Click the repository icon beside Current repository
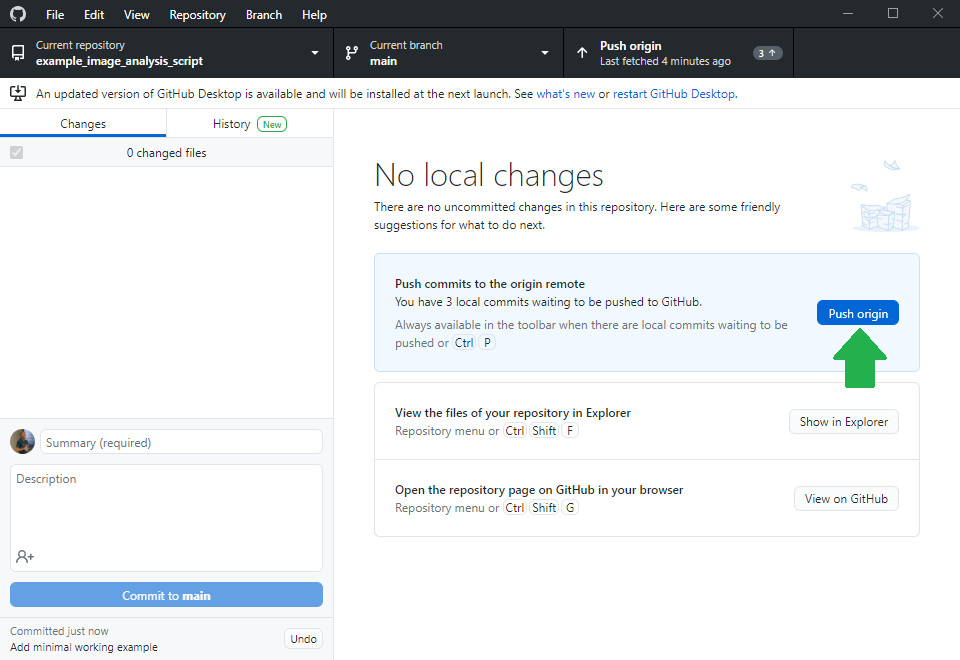The image size is (960, 660). tap(18, 53)
